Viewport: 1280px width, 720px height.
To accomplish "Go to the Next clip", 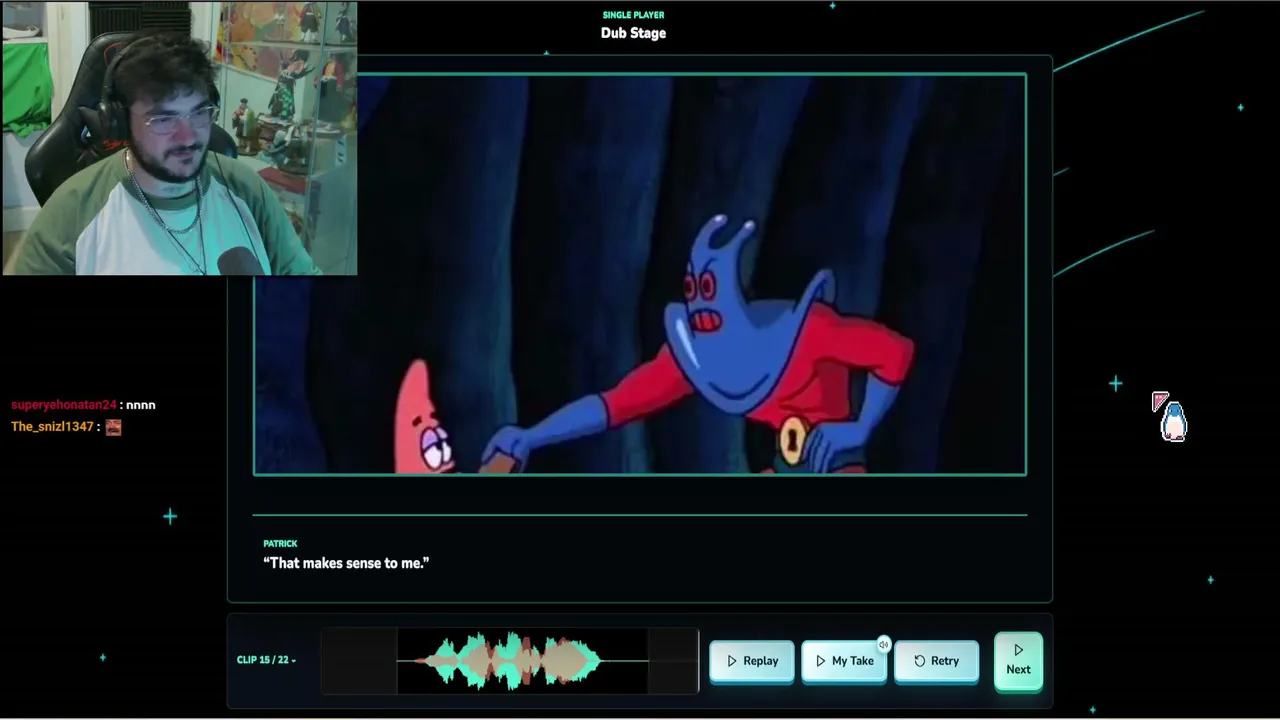I will click(x=1018, y=661).
